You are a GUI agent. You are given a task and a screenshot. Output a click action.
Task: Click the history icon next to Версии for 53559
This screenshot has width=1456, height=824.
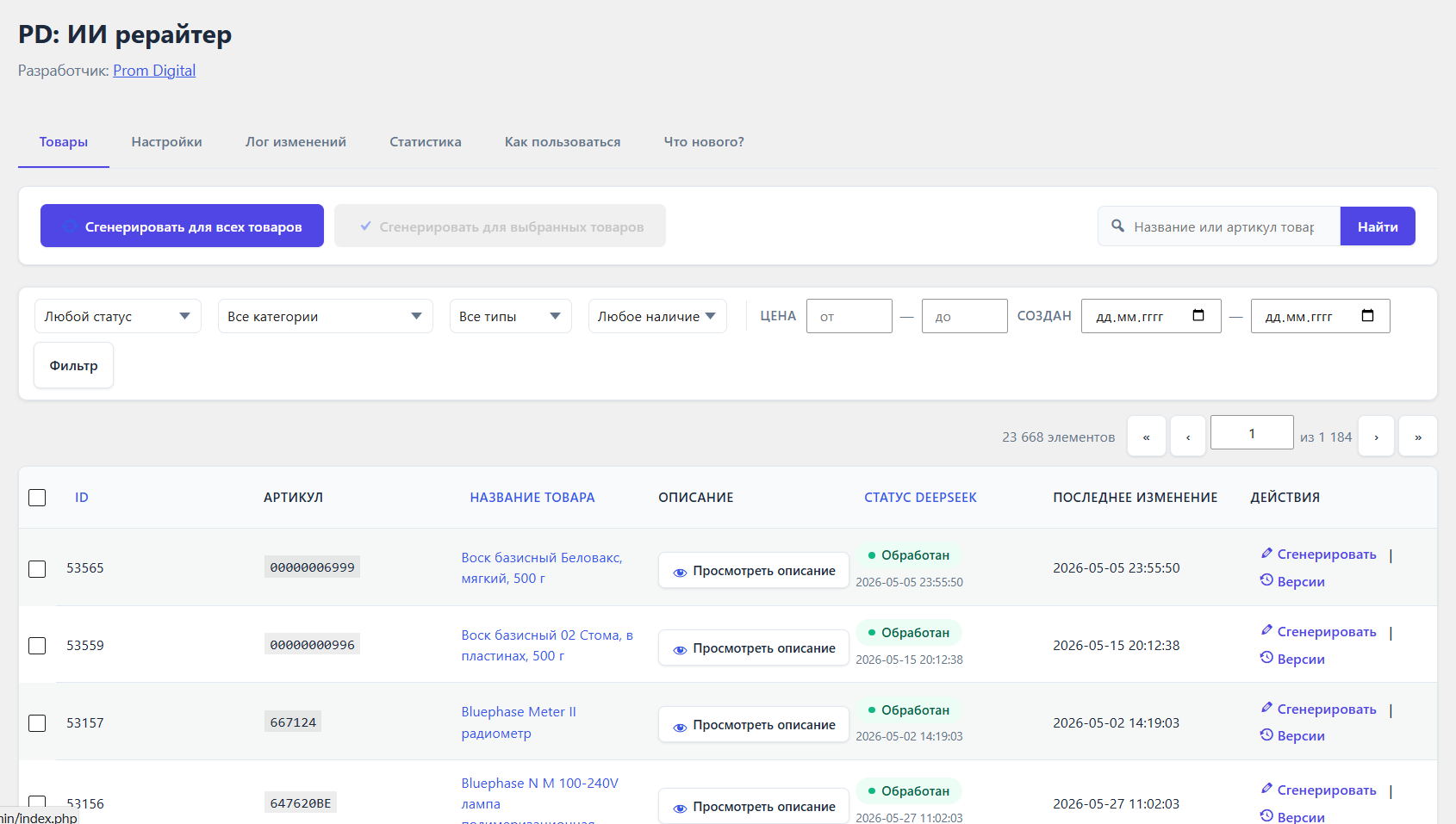pyautogui.click(x=1266, y=658)
